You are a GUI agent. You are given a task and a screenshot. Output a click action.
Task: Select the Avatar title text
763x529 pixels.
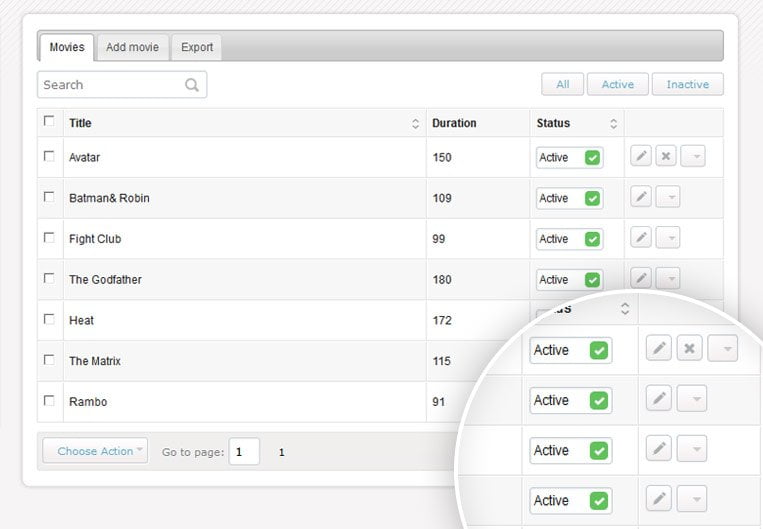(x=85, y=158)
